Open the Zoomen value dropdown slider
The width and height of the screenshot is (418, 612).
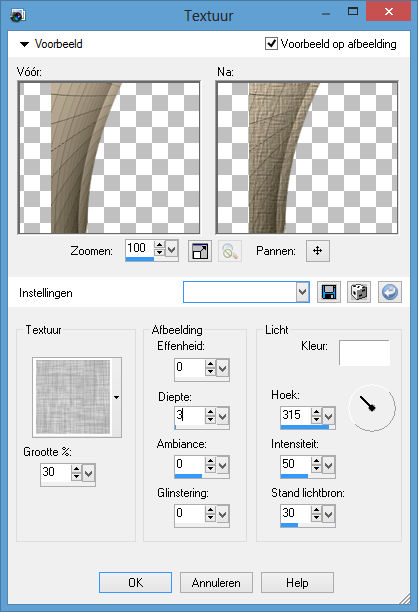click(x=171, y=249)
